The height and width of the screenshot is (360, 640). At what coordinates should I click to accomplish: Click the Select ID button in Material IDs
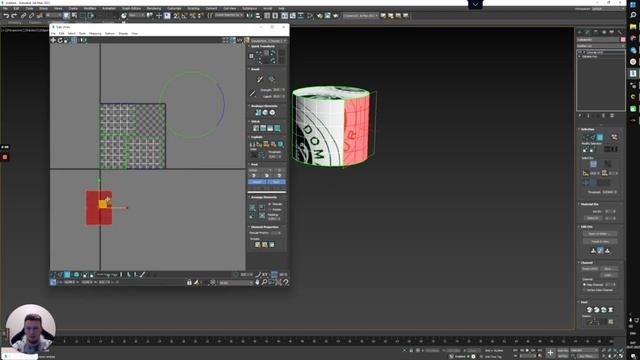(593, 218)
